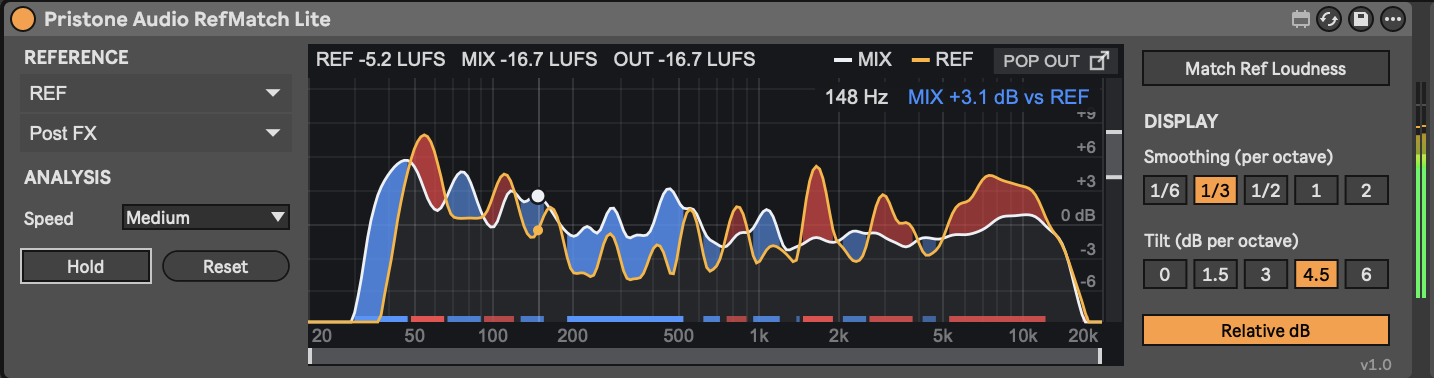Viewport: 1434px width, 378px height.
Task: Click the device view toggle icon
Action: (1300, 19)
